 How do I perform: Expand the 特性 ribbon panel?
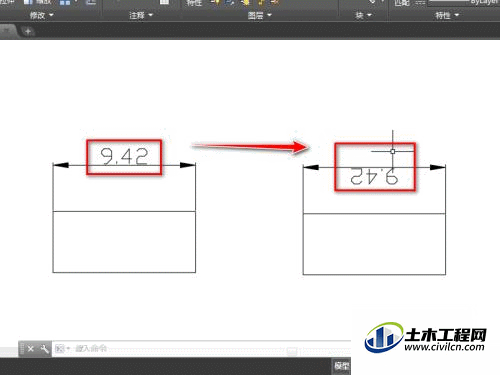[x=447, y=15]
